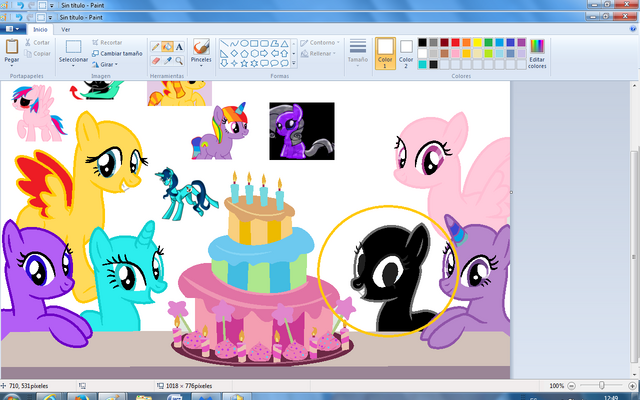Pick the freeform Polygon shape
640x400 pixels.
pyautogui.click(x=274, y=43)
